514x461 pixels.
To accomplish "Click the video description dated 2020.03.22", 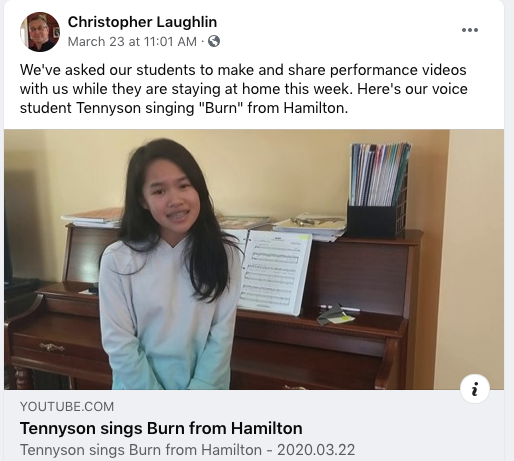I will tap(187, 450).
